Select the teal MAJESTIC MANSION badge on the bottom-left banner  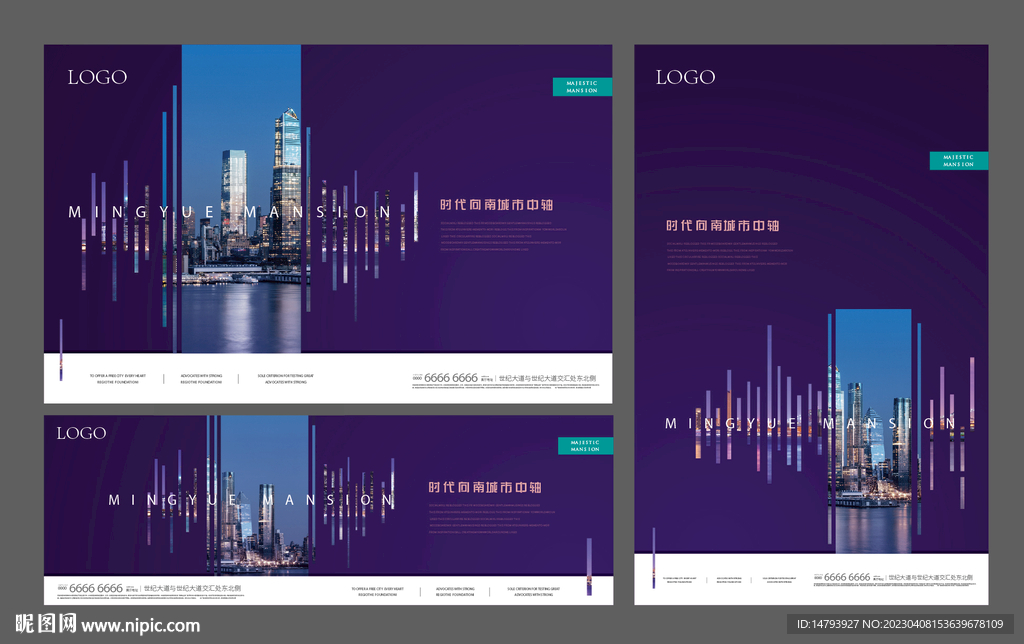585,445
